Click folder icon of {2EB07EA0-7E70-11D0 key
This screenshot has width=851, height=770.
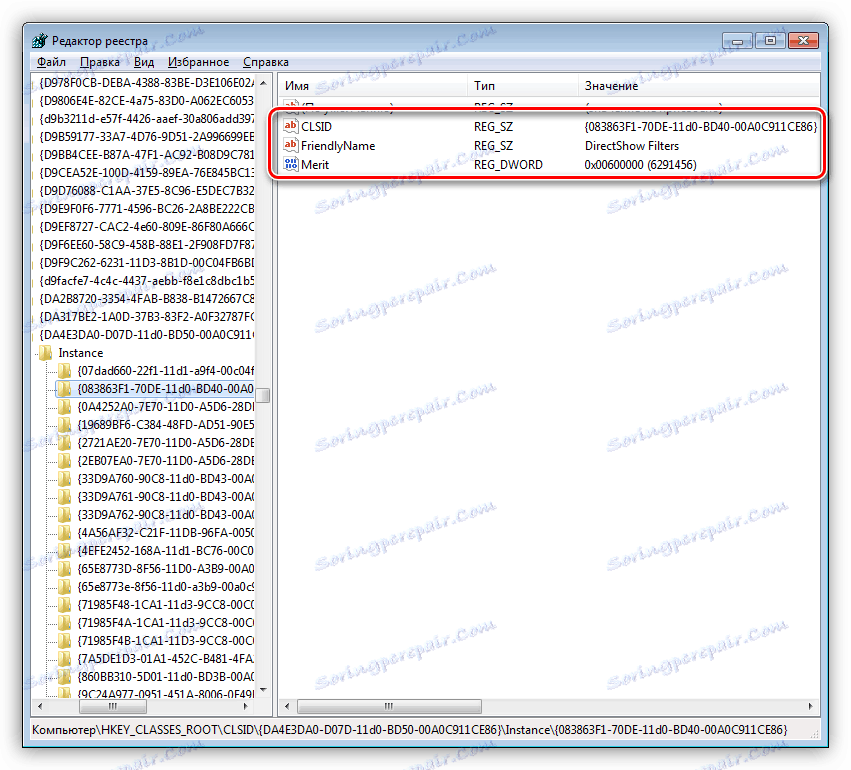pyautogui.click(x=65, y=461)
